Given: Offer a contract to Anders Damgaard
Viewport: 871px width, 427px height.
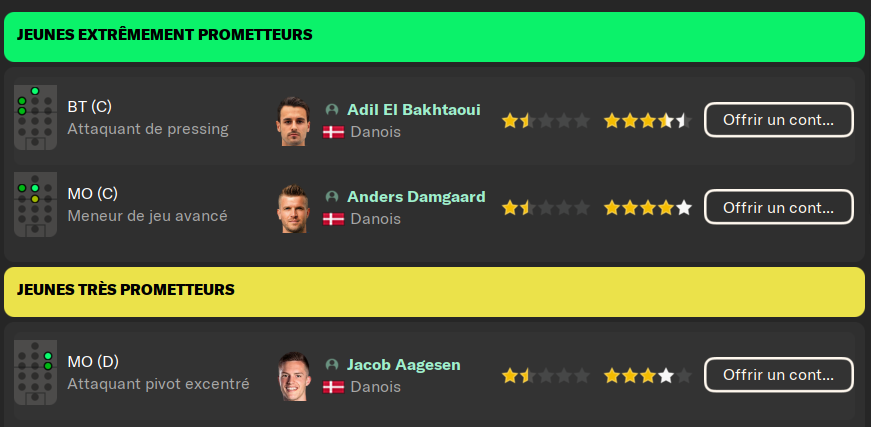Looking at the screenshot, I should coord(778,207).
